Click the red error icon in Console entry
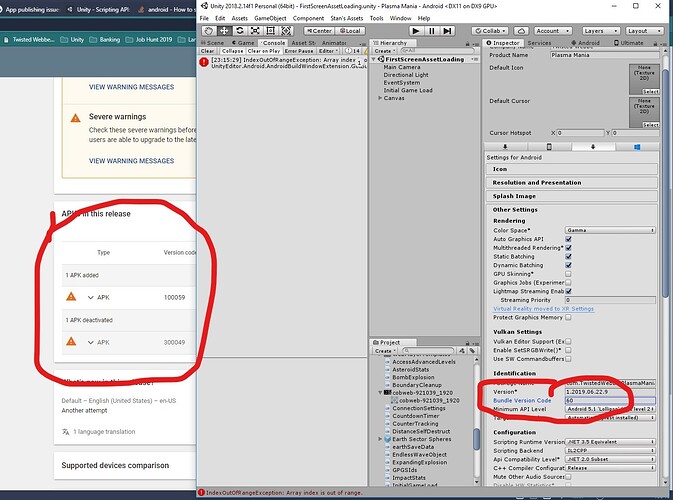 click(x=204, y=63)
